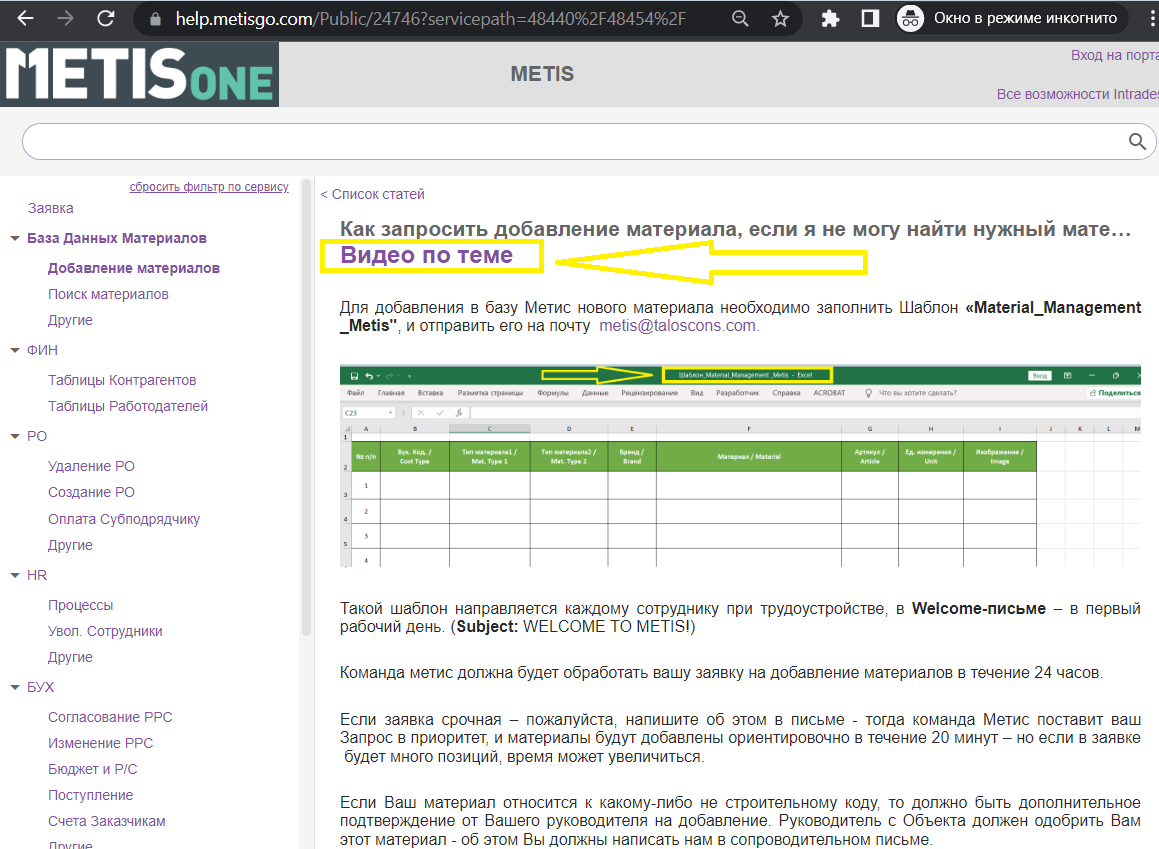Open Другие under База Данных Материалов

pos(70,320)
